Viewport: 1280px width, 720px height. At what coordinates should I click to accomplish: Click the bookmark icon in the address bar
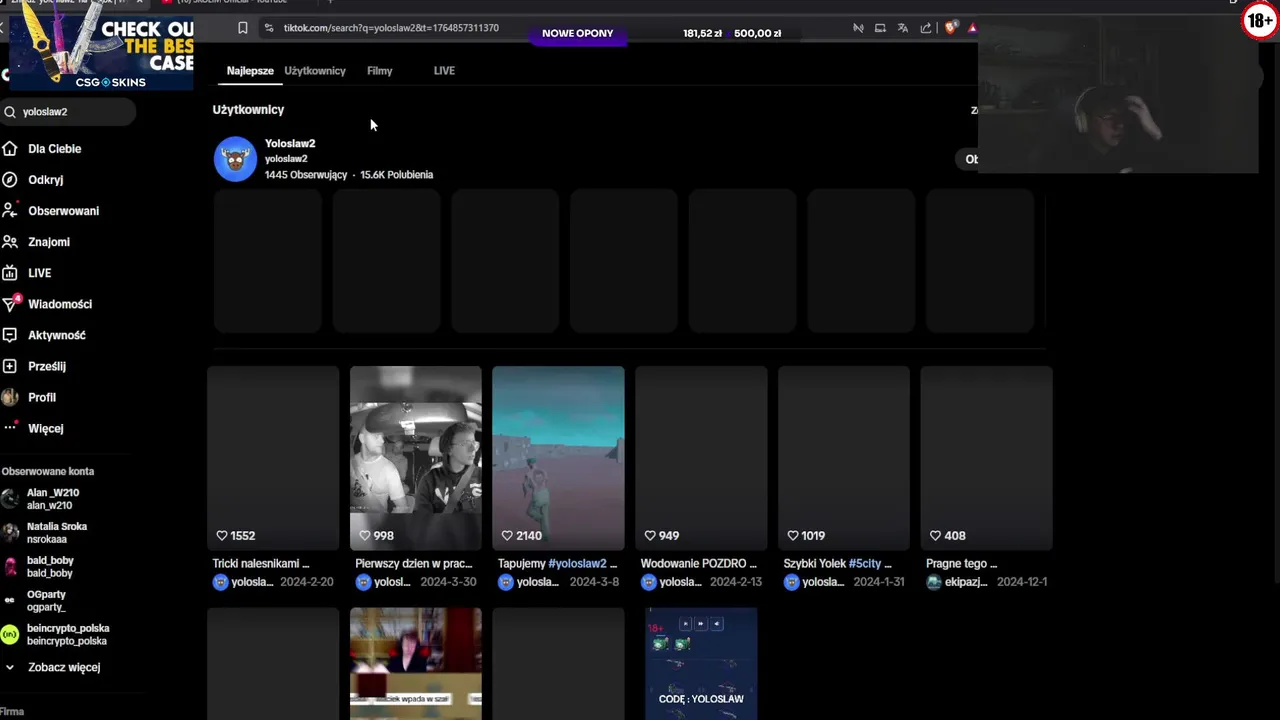point(242,28)
